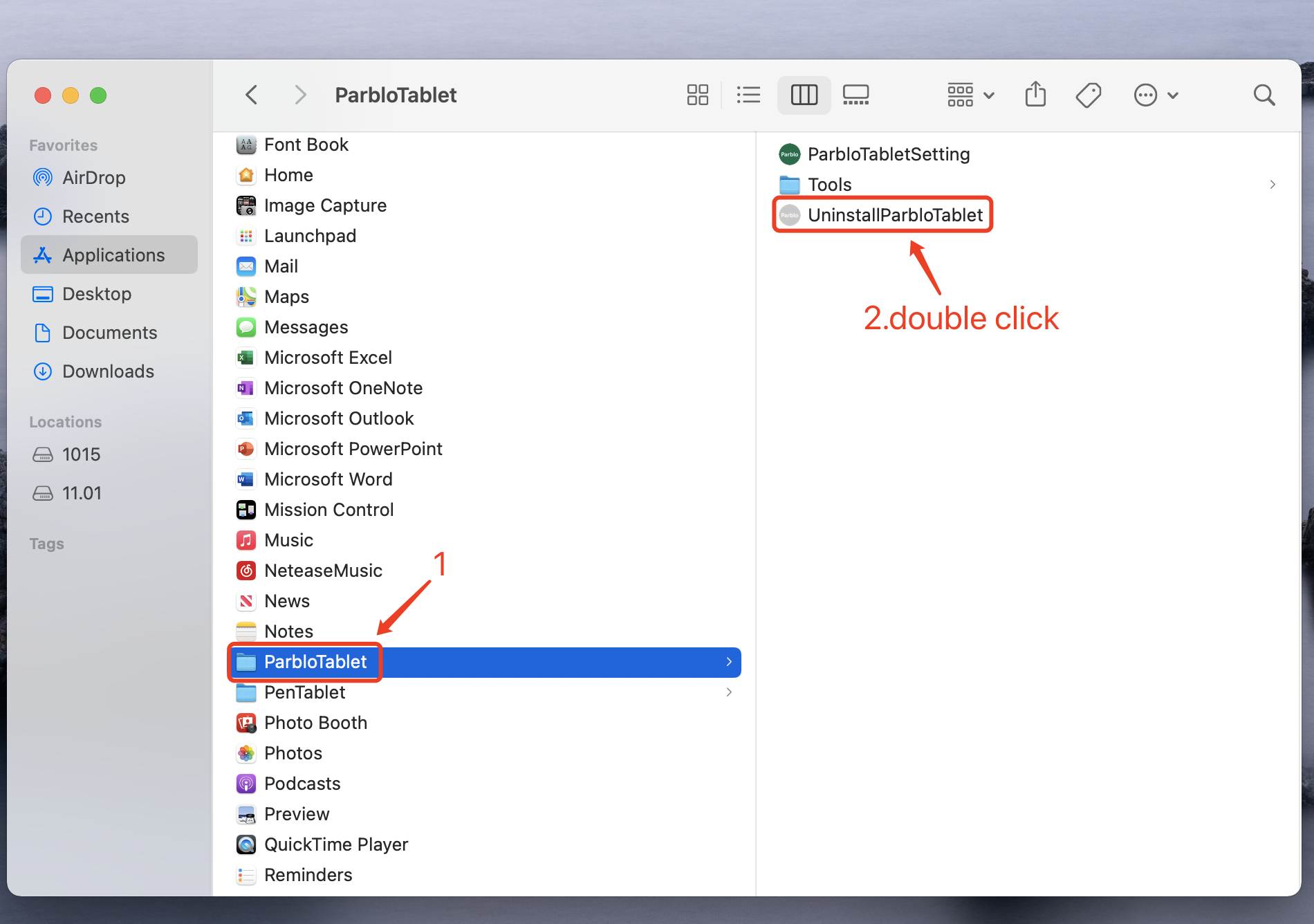Open the Tags toolbar button
1314x924 pixels.
tap(1088, 95)
